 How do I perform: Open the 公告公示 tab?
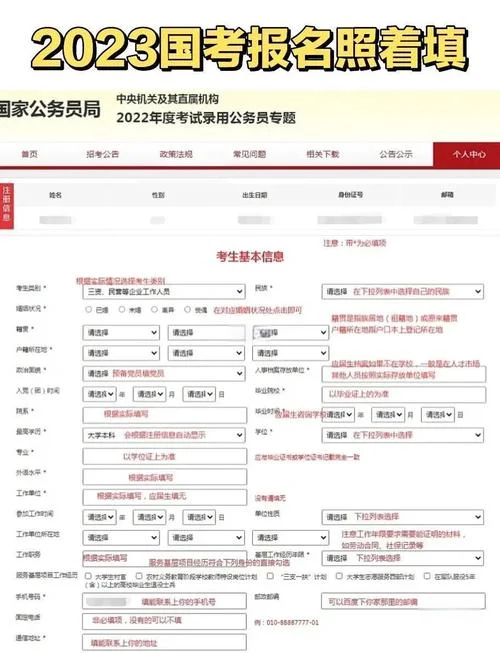click(x=396, y=154)
